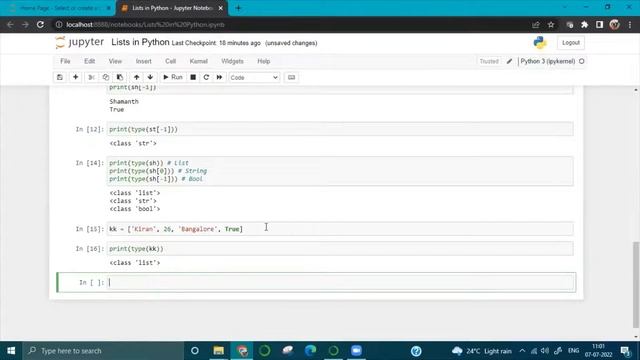Click the kk list assignment cell

click(x=340, y=229)
